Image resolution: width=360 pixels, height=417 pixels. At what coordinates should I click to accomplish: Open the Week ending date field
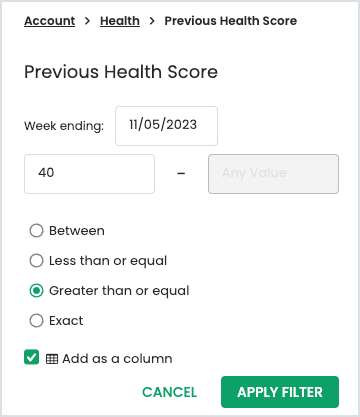click(x=166, y=126)
